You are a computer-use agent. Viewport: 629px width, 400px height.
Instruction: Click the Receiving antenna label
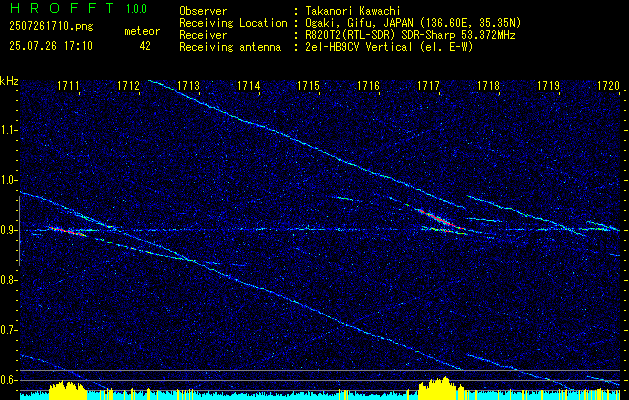pyautogui.click(x=230, y=47)
